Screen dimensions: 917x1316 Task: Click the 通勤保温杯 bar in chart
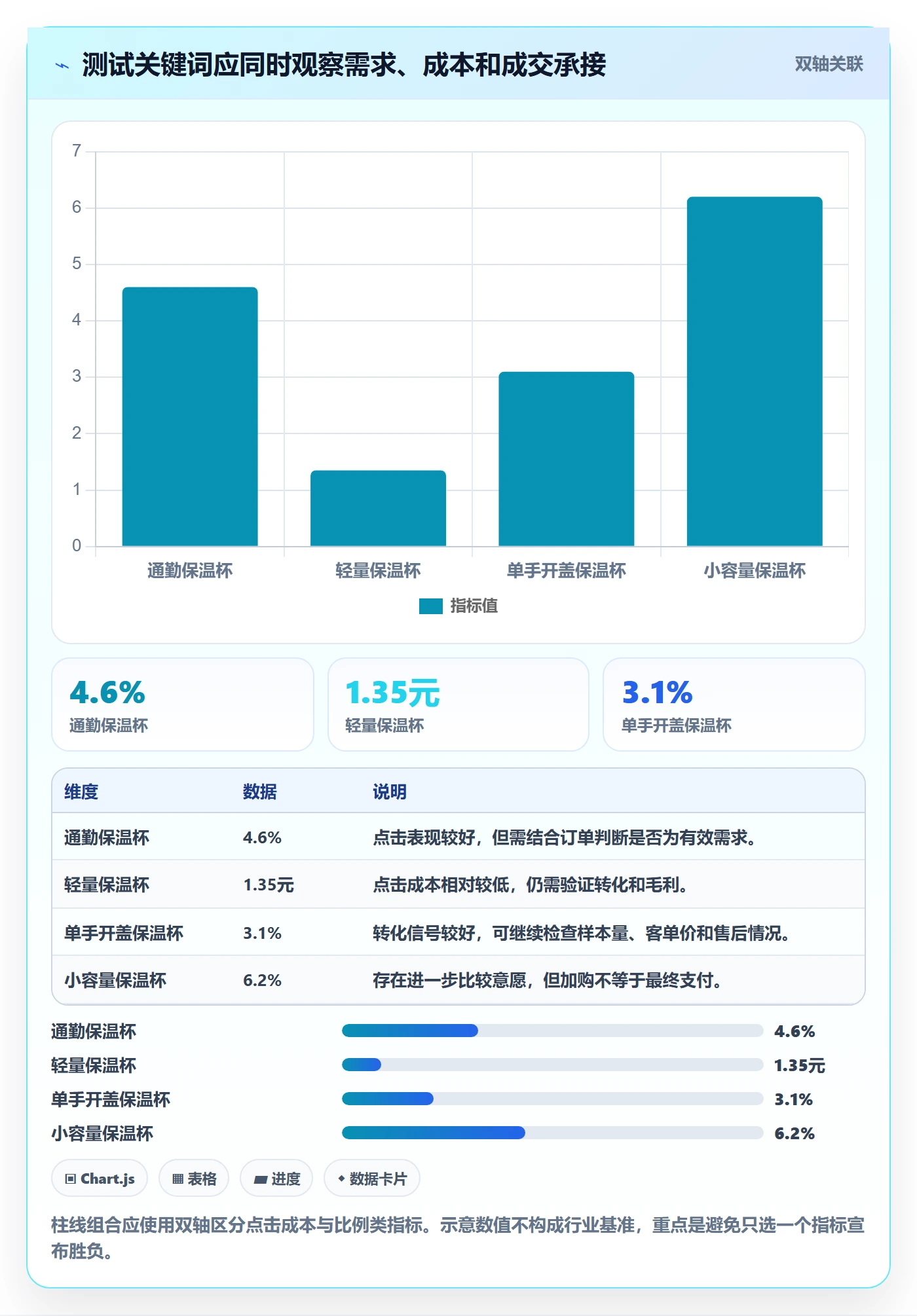tap(190, 416)
